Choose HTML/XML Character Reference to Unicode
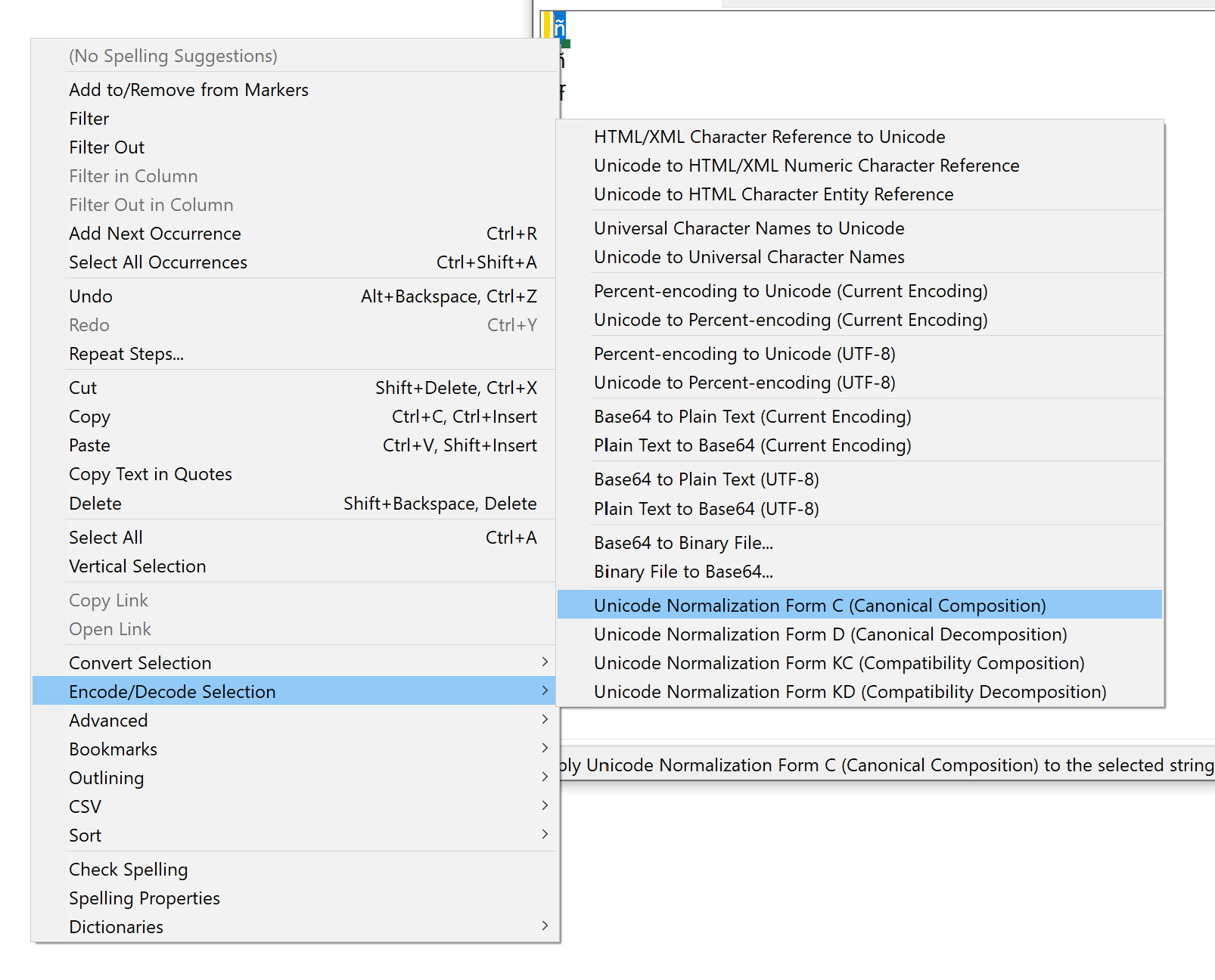Viewport: 1215px width, 980px height. click(859, 137)
